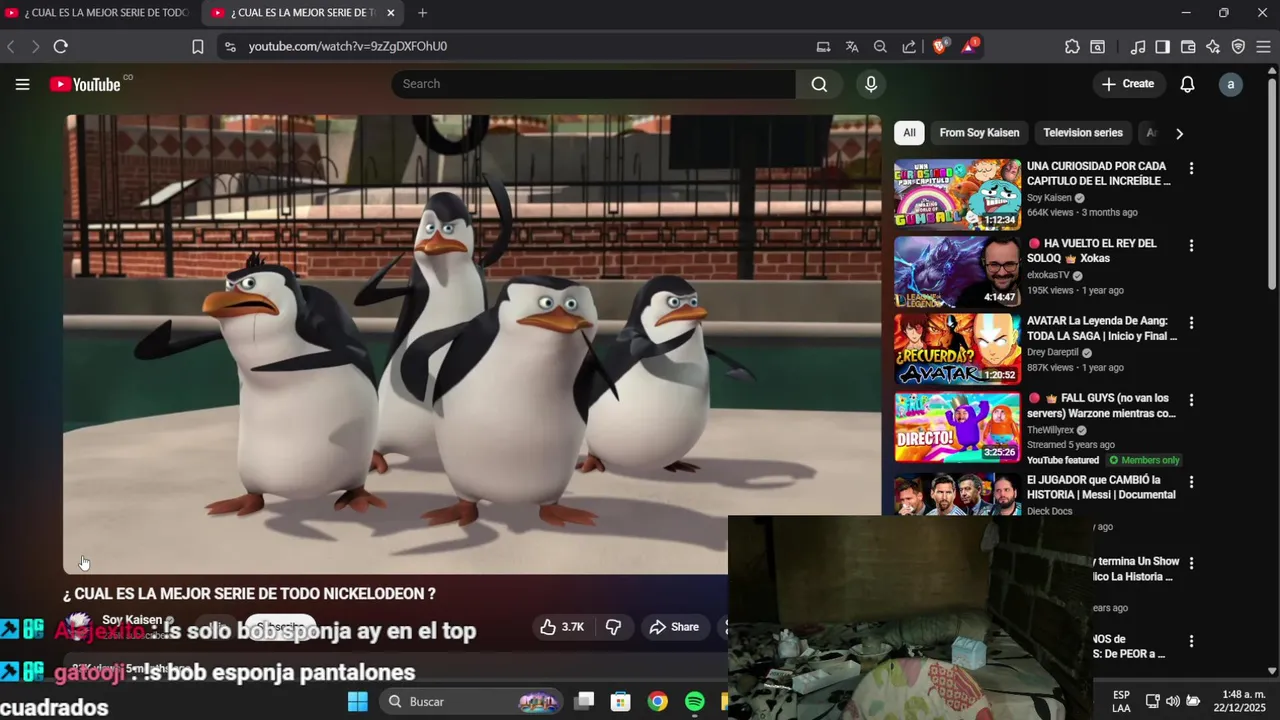Show more filter chips with the right arrow
The image size is (1280, 720).
coord(1179,133)
